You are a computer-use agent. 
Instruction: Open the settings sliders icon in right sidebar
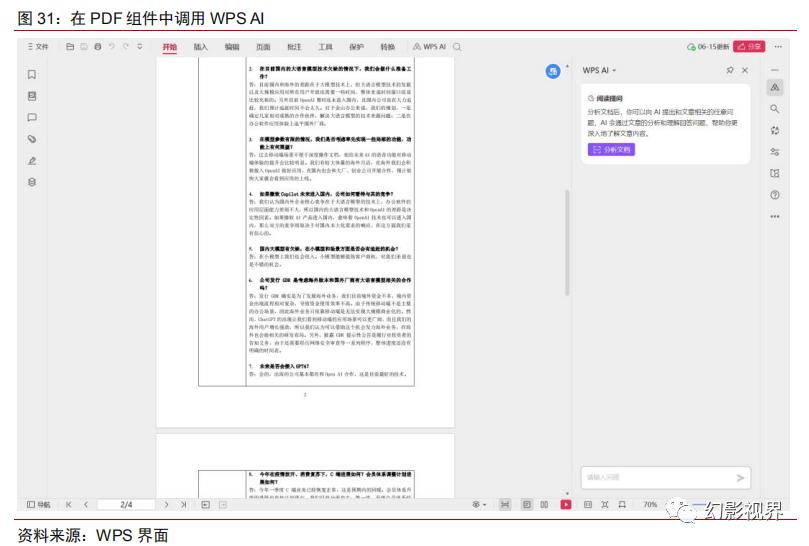pyautogui.click(x=775, y=152)
